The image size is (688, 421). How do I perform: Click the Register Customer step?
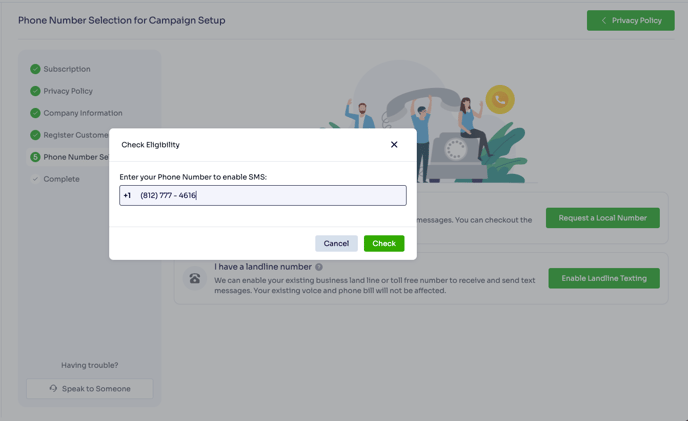(x=75, y=135)
